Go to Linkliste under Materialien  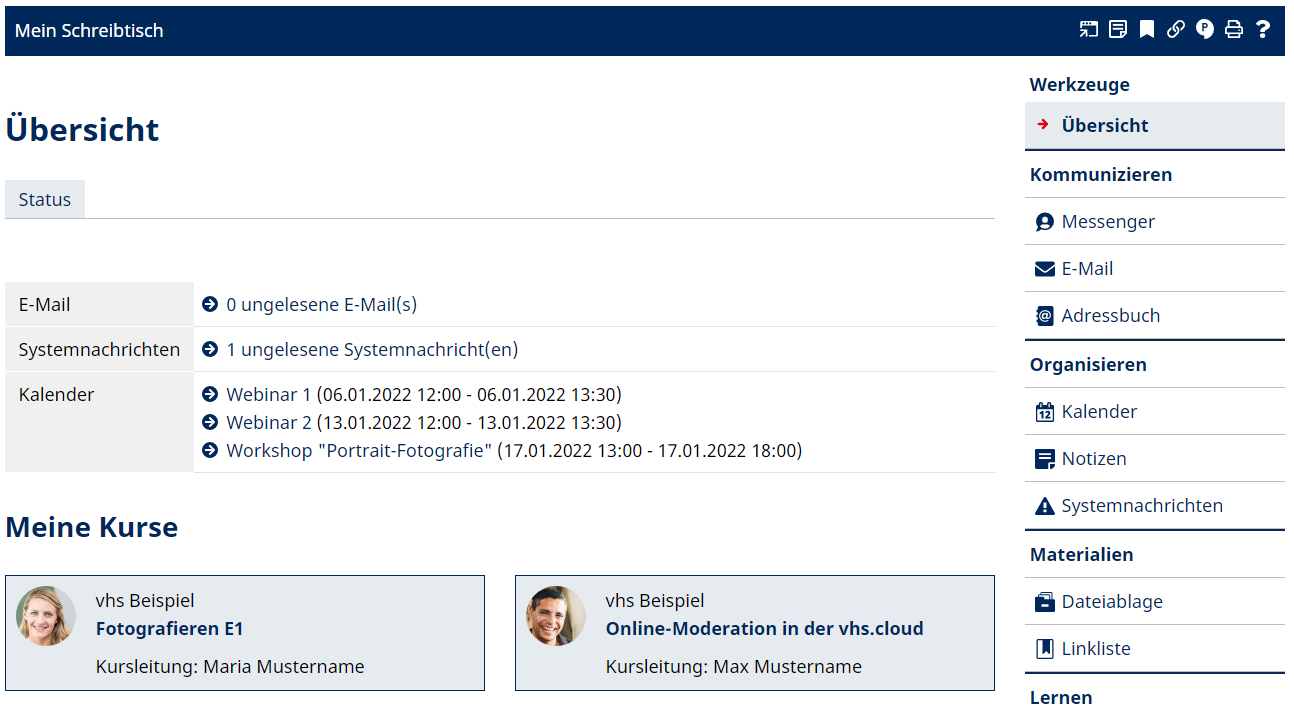point(1095,649)
